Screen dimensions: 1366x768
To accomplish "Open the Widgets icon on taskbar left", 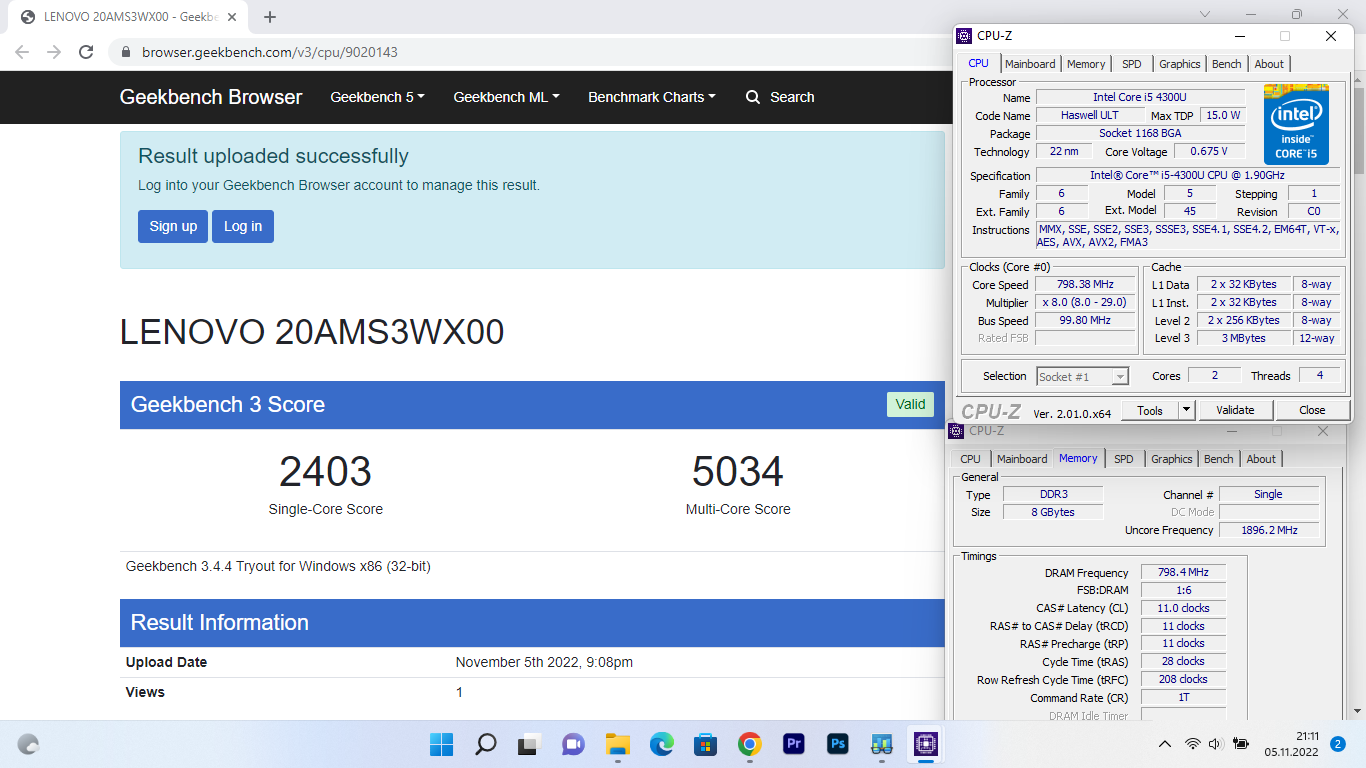I will [x=28, y=744].
